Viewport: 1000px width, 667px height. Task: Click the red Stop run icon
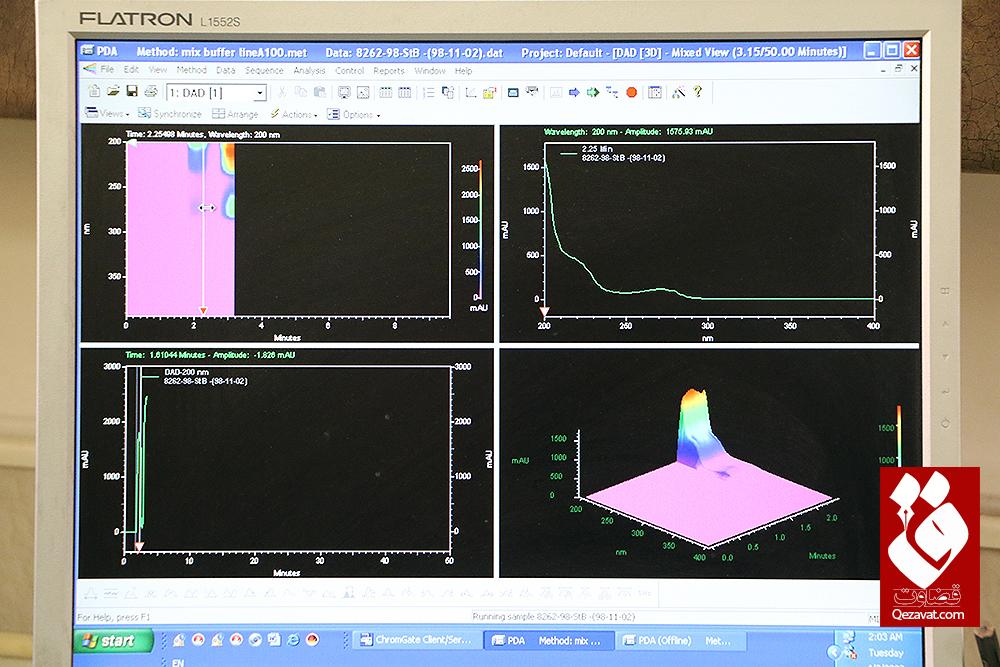631,92
